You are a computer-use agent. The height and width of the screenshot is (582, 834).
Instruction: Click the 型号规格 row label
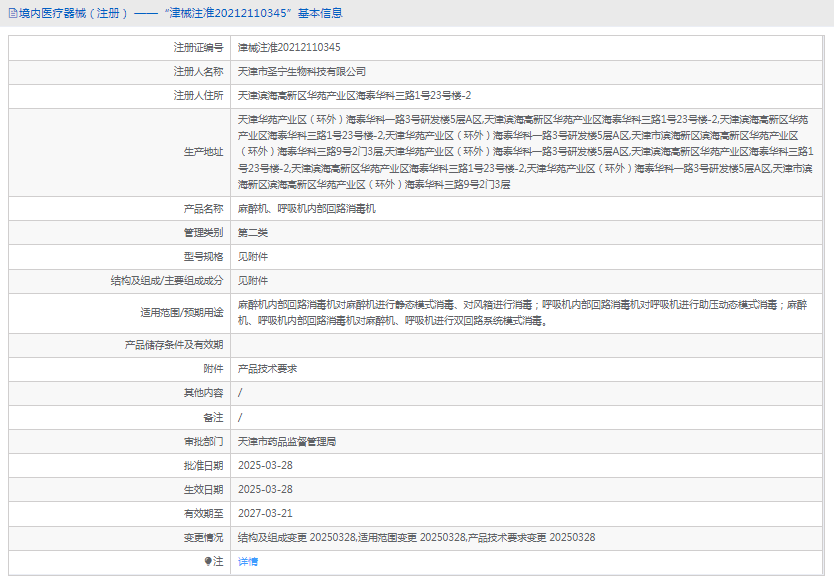click(203, 256)
